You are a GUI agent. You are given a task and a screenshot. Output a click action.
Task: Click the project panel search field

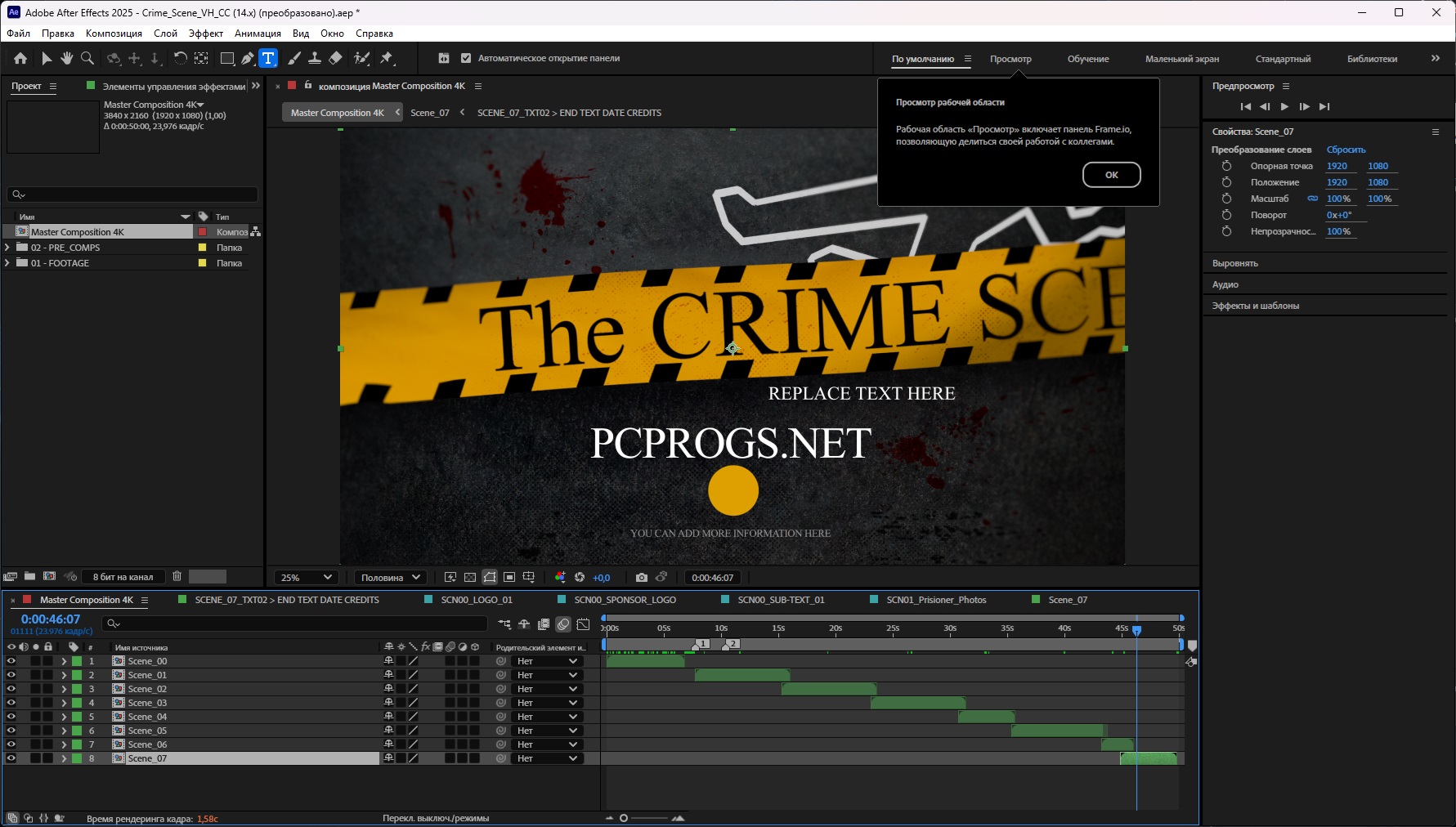click(135, 194)
